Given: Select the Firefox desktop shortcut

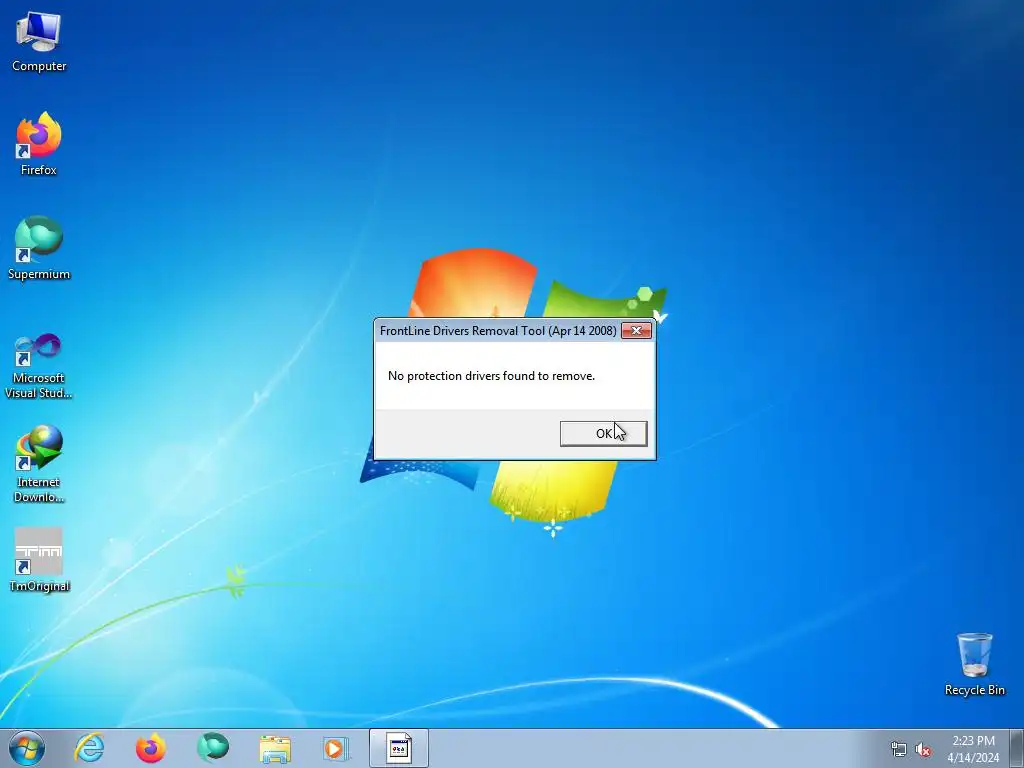Looking at the screenshot, I should pos(39,144).
